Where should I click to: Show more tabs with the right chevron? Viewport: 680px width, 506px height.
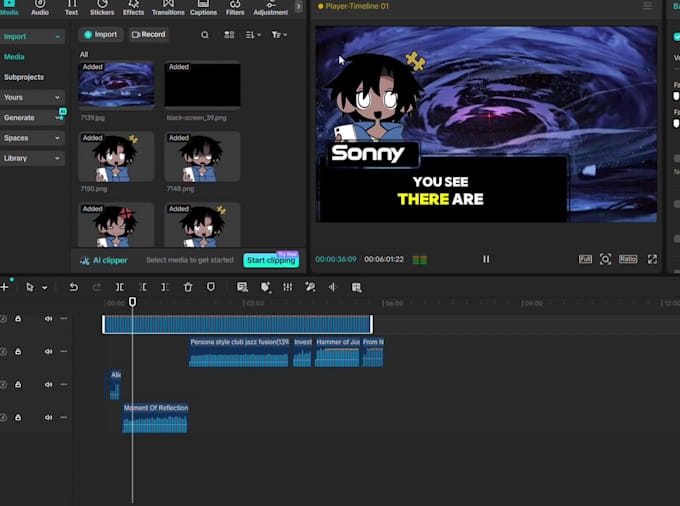click(298, 6)
